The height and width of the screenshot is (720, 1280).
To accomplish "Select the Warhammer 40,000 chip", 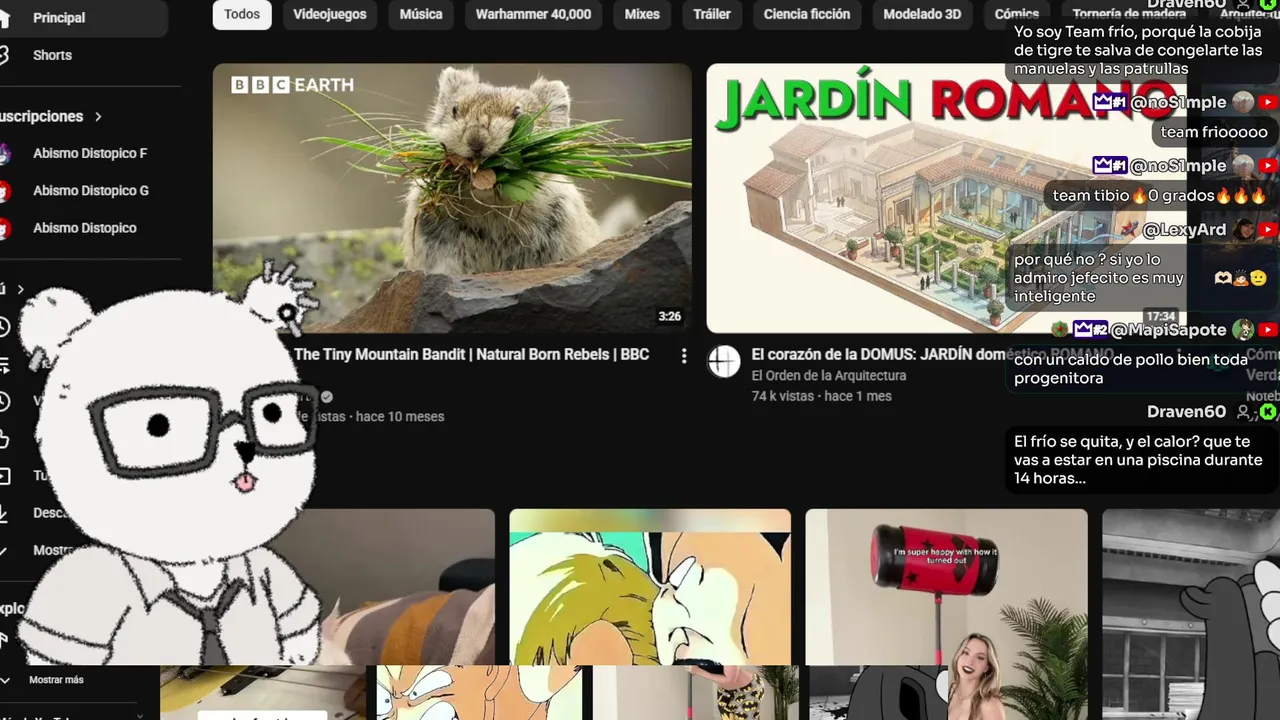I will (533, 14).
